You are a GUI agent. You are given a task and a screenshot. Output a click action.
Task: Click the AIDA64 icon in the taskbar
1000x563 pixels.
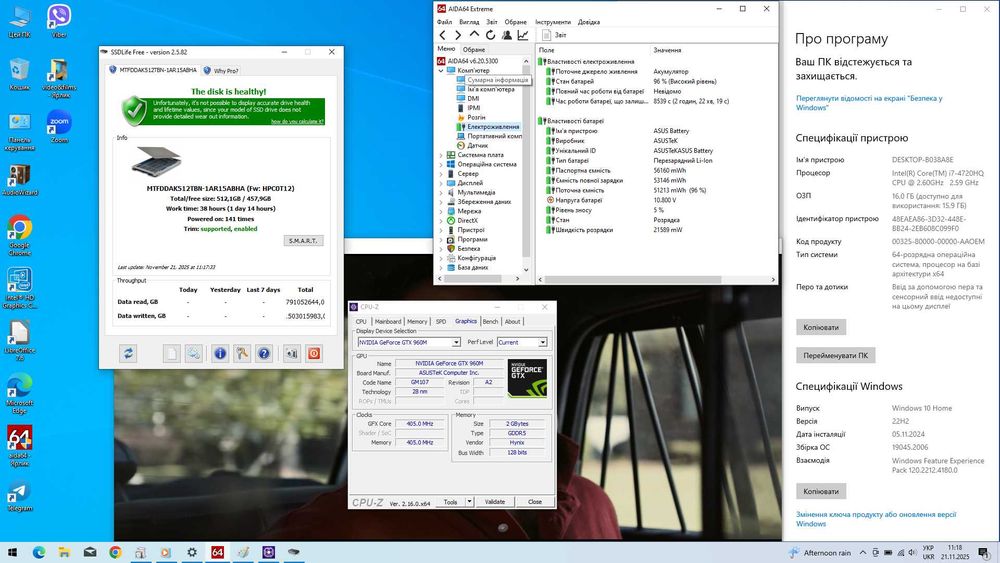[x=217, y=552]
